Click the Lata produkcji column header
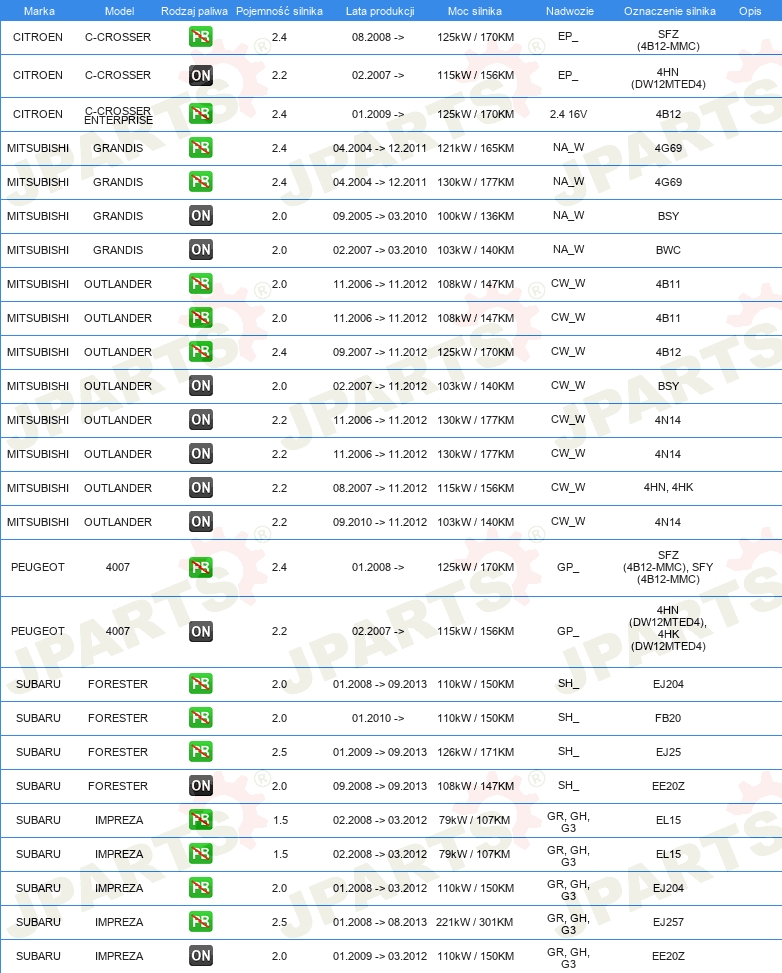 (x=380, y=11)
